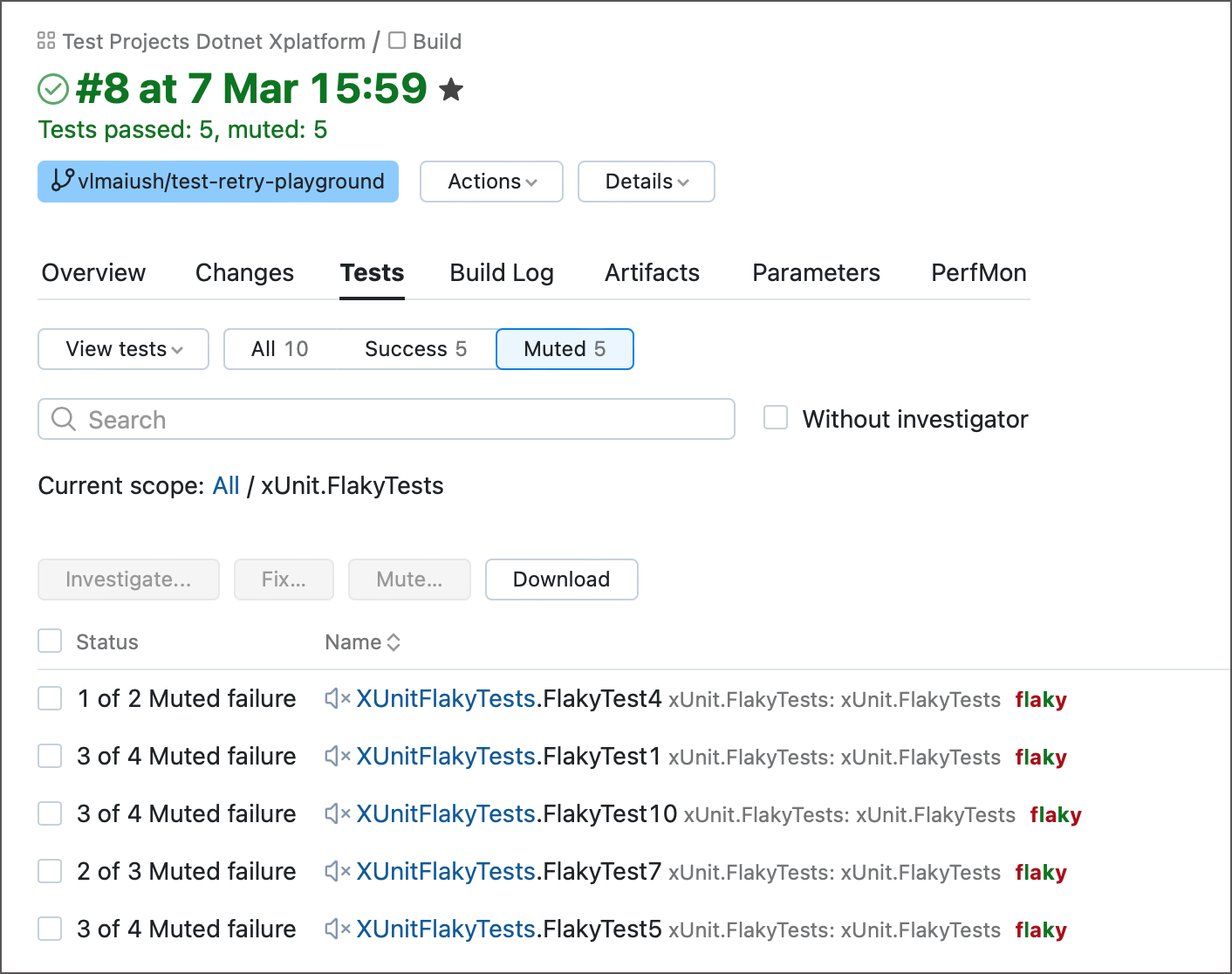Enable the Without investigator checkbox
The width and height of the screenshot is (1232, 974).
[x=776, y=418]
